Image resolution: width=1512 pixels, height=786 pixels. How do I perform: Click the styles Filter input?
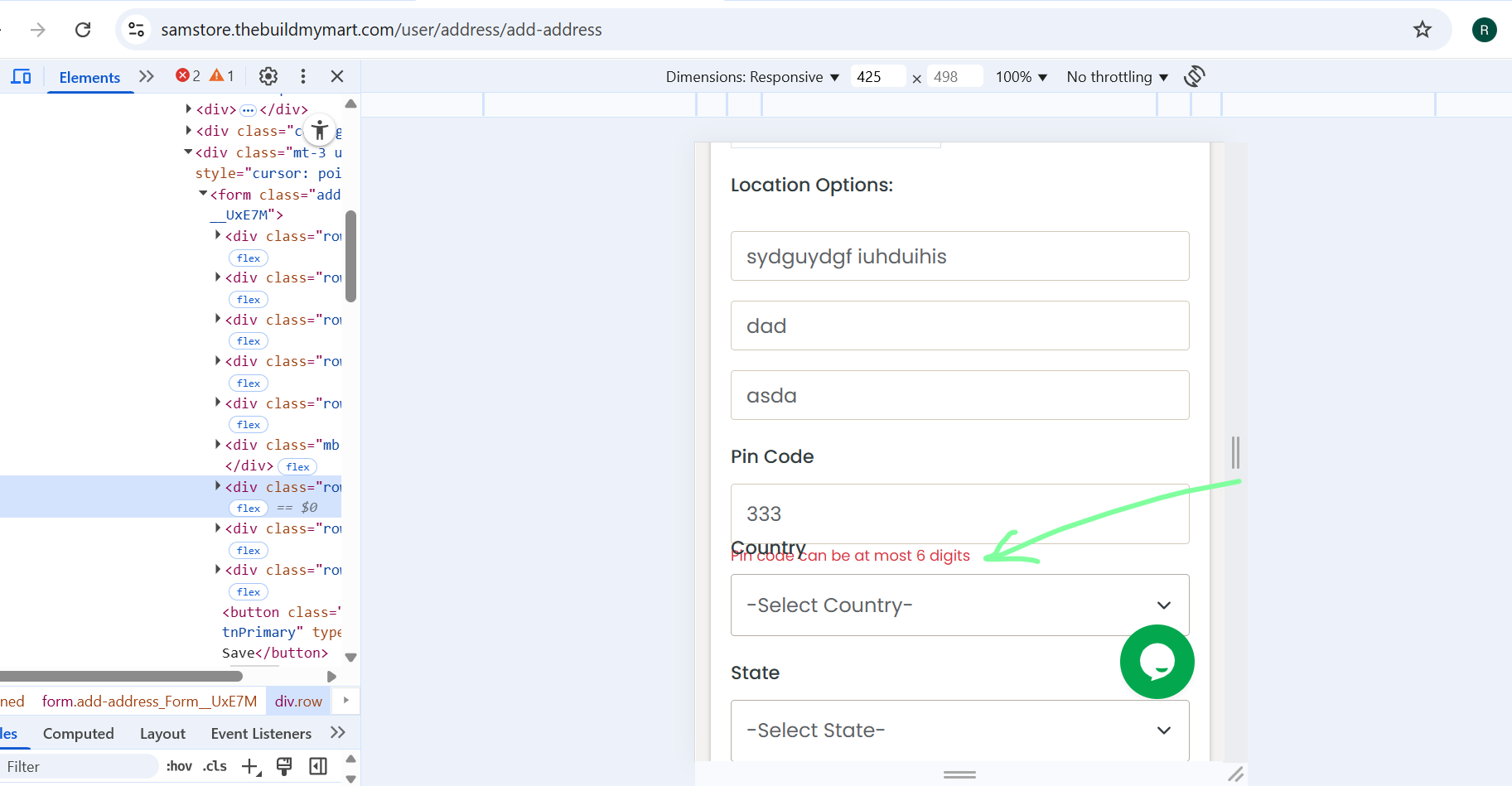tap(79, 767)
